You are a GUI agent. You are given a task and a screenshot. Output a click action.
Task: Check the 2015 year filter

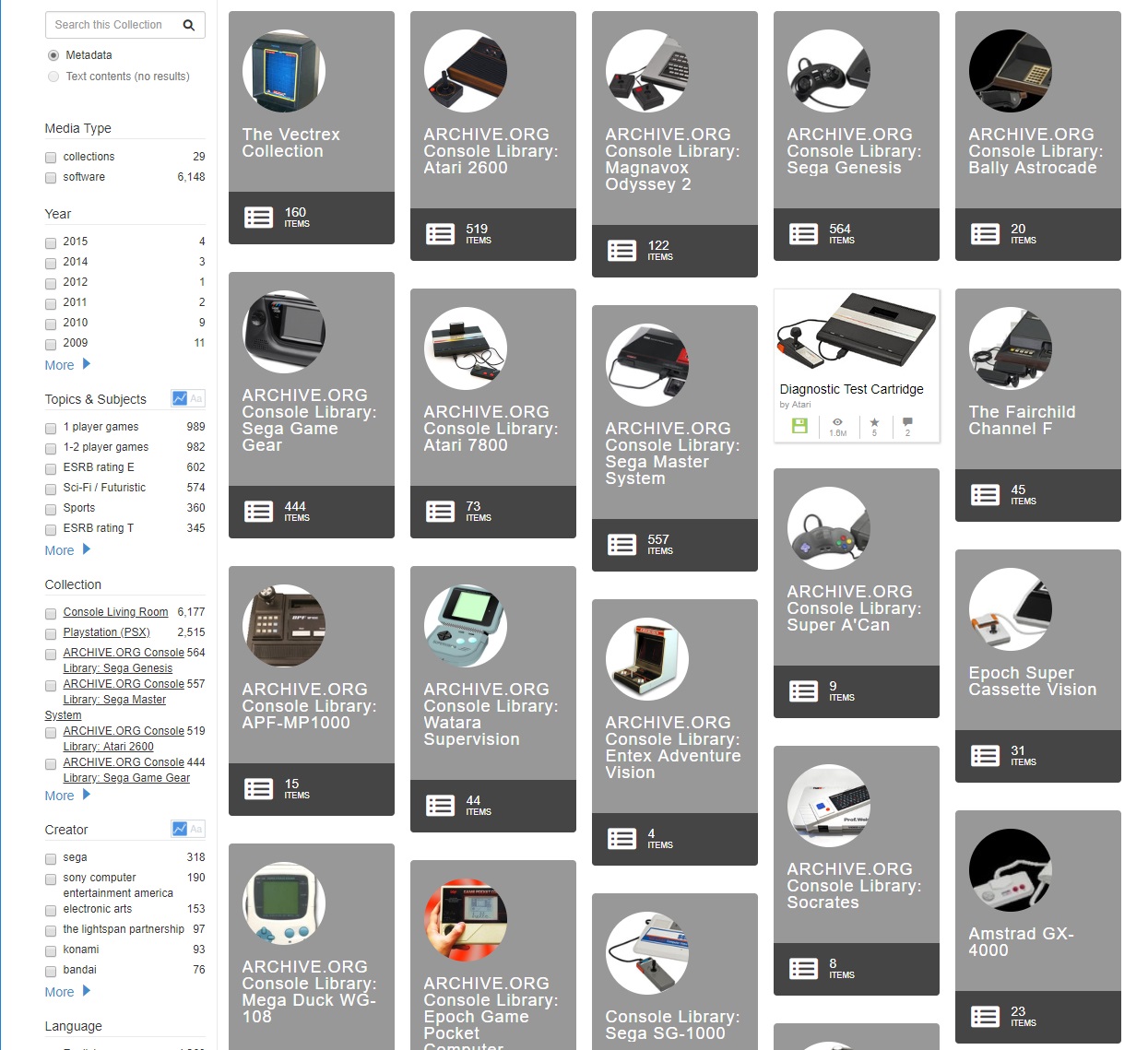[51, 243]
